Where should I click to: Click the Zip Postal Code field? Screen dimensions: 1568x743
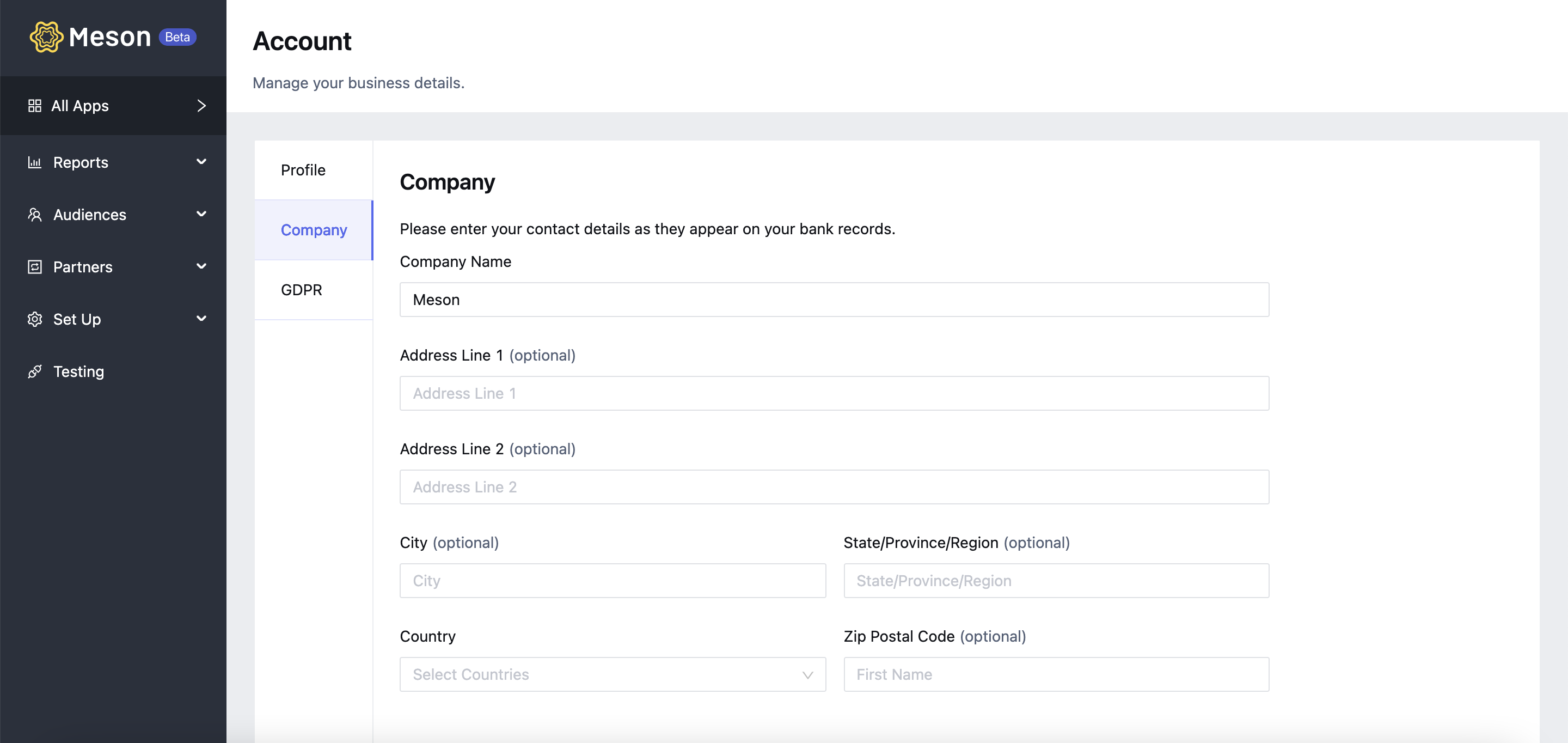tap(1056, 674)
